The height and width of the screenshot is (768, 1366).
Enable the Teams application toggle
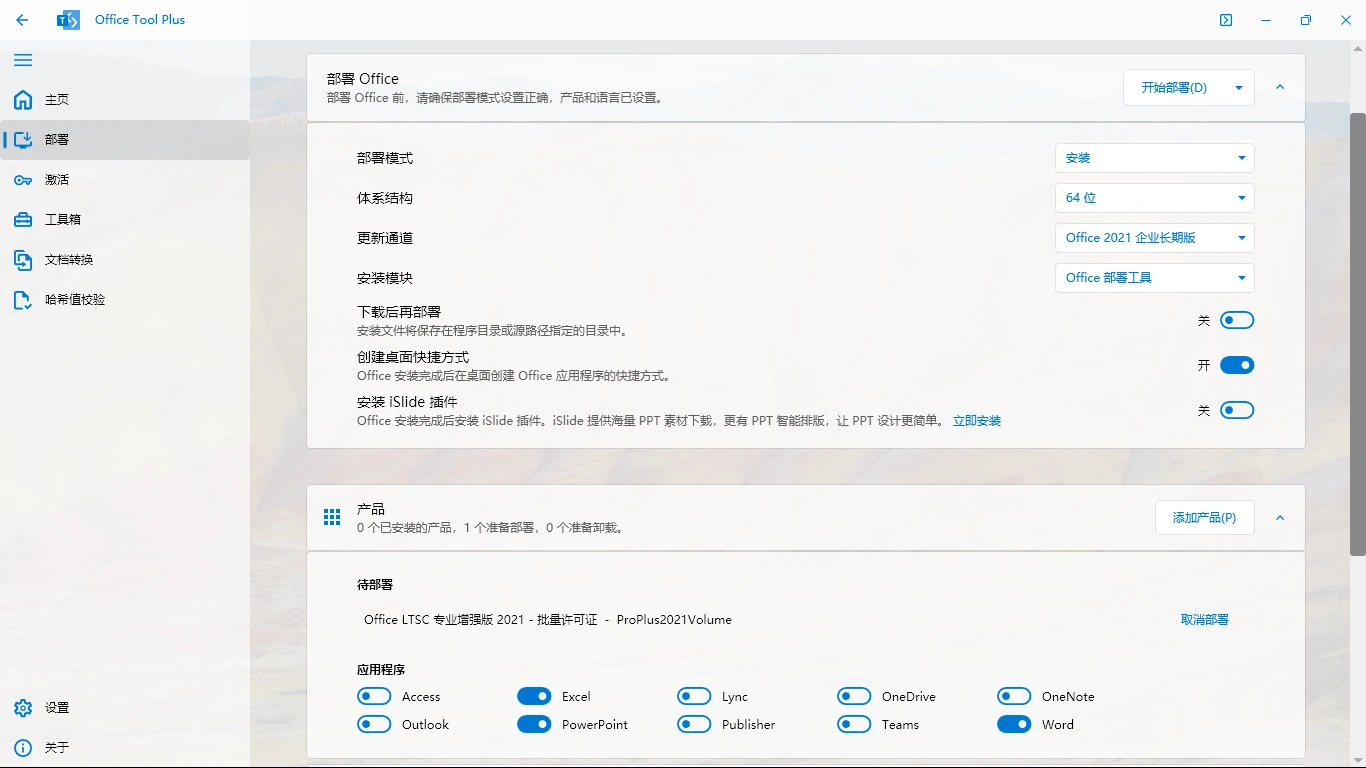[854, 724]
